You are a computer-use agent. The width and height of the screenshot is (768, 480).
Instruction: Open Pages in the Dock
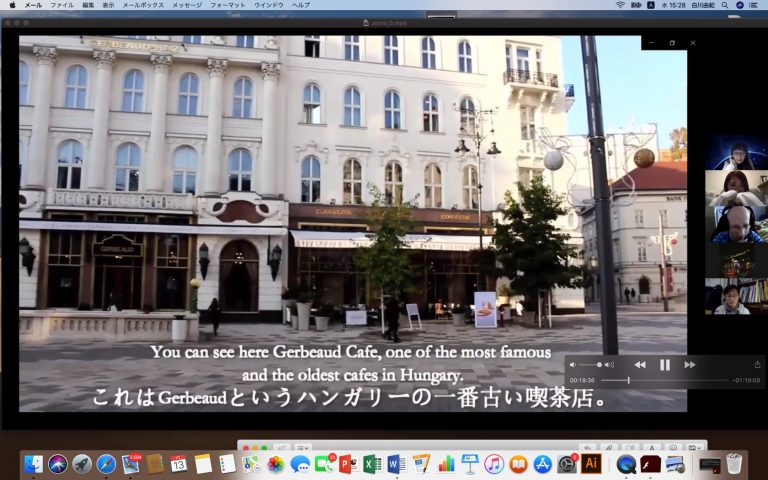pyautogui.click(x=421, y=463)
